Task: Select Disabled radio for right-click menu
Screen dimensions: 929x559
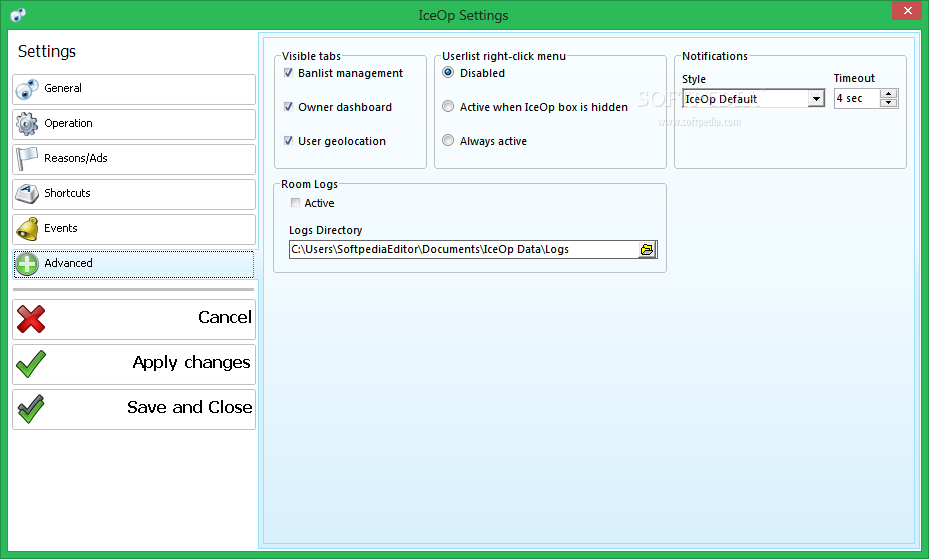Action: pyautogui.click(x=448, y=72)
